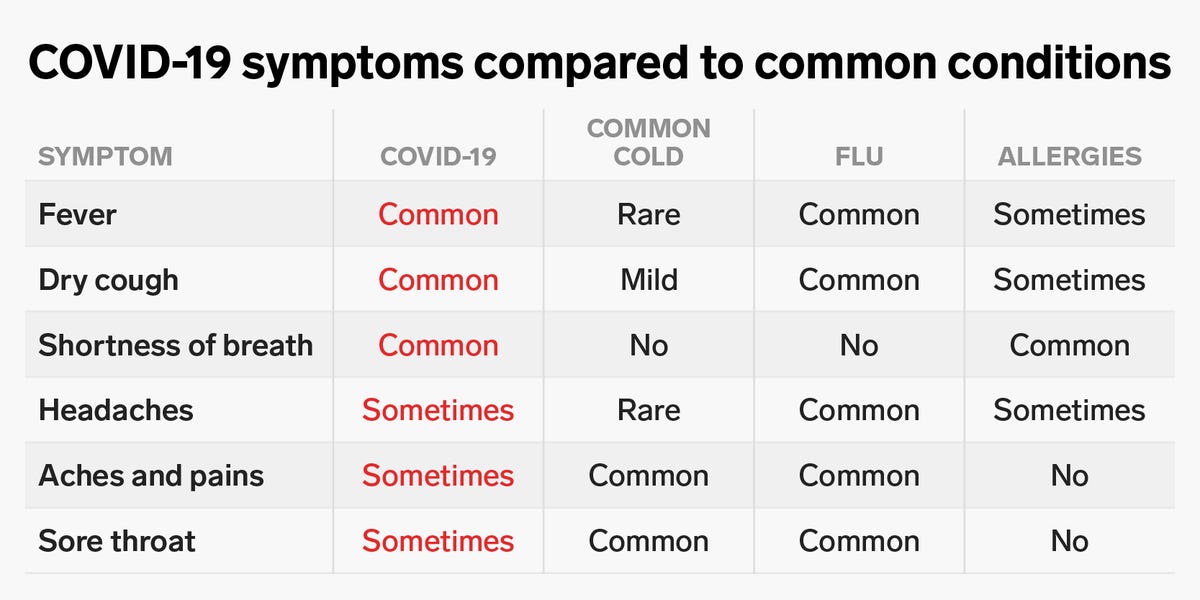Select the COMMON COLD column header
1200x600 pixels.
tap(649, 142)
